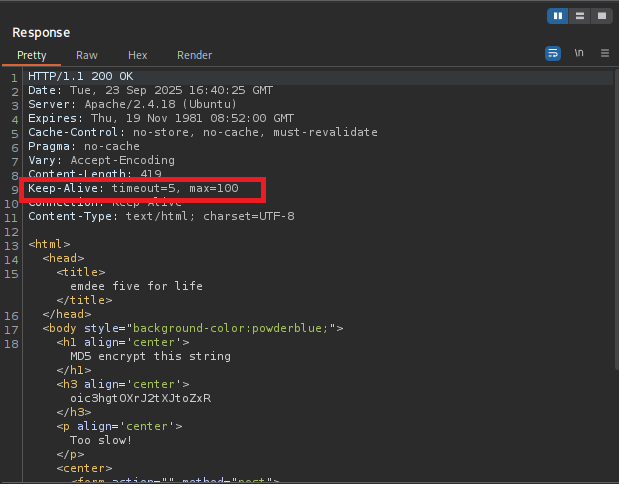Open the response viewer hamburger menu
This screenshot has width=619, height=484.
point(604,53)
